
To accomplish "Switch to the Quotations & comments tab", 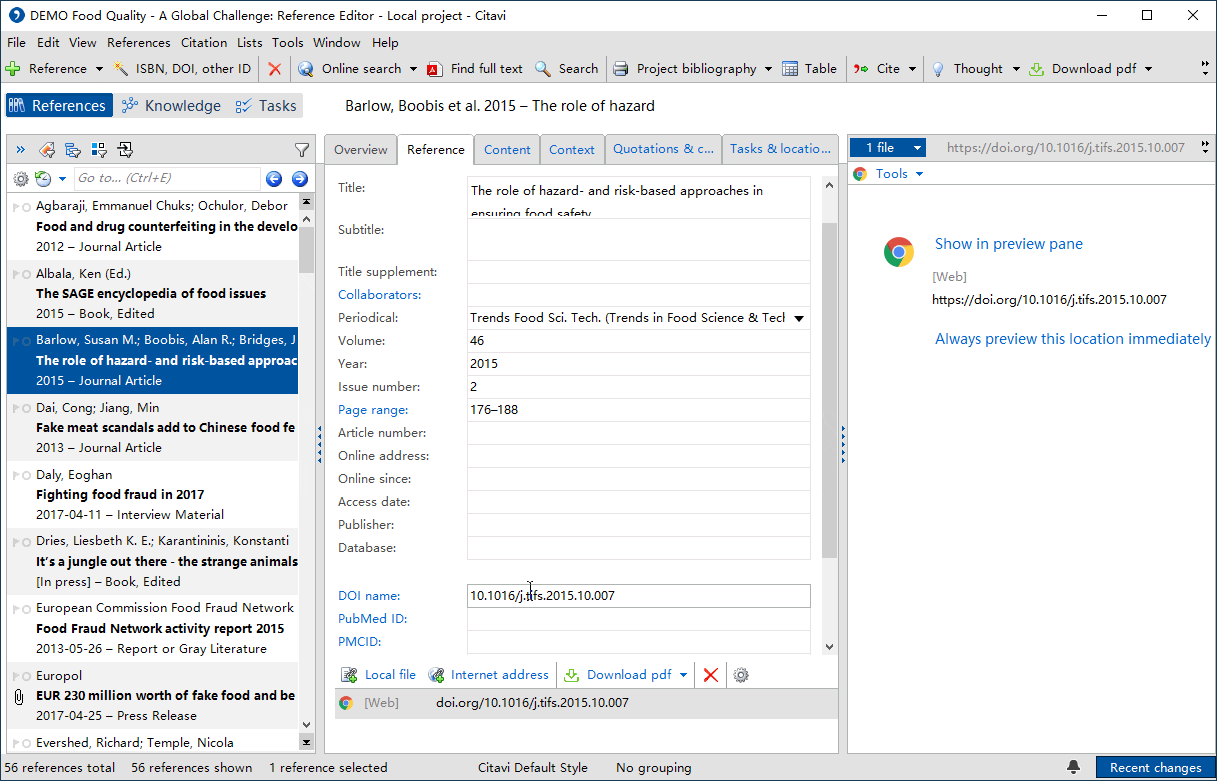I will click(x=663, y=150).
